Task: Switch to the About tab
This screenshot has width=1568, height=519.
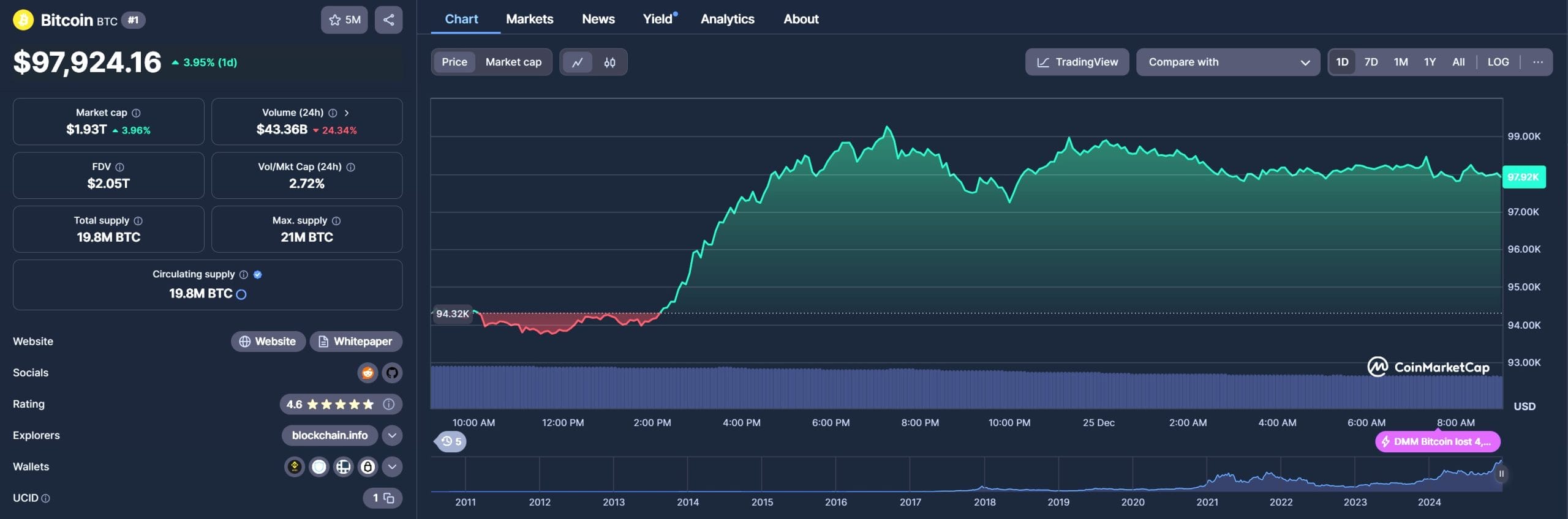Action: pyautogui.click(x=801, y=19)
